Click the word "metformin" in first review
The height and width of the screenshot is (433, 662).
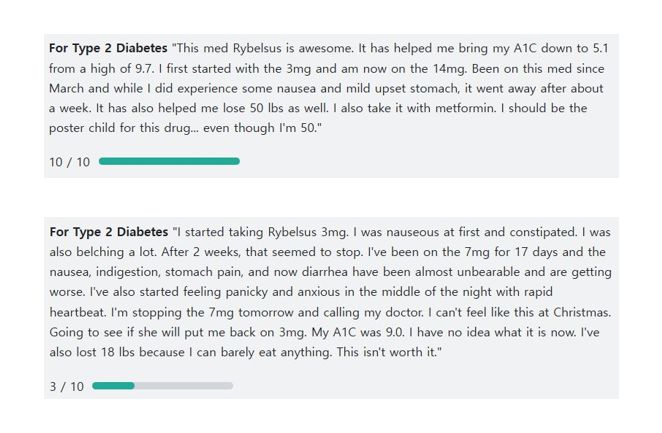point(466,108)
